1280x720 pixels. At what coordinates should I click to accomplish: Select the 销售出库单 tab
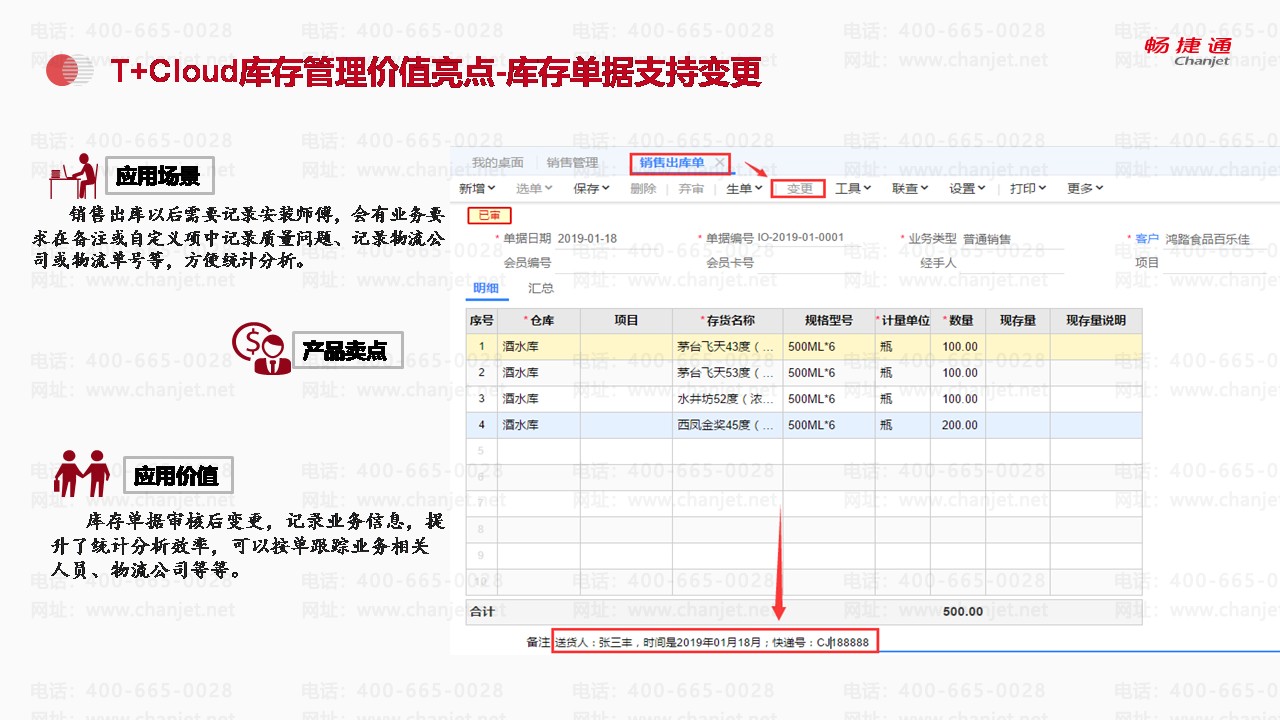click(x=672, y=163)
